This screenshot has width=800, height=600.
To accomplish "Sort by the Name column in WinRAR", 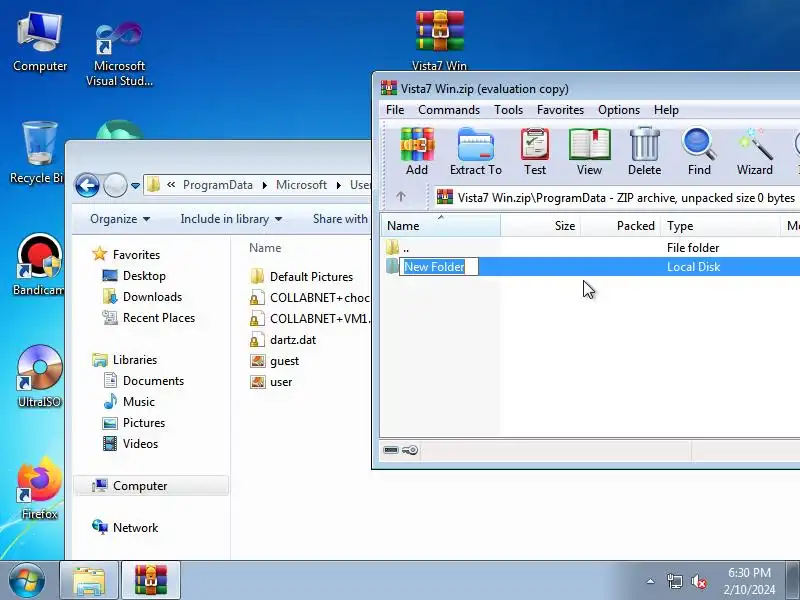I will pos(440,226).
